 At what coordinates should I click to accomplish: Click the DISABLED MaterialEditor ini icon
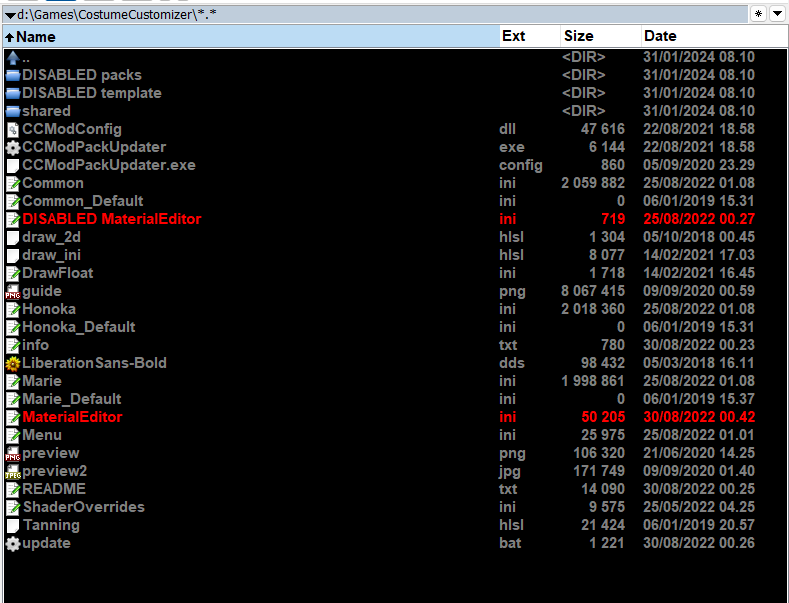tap(13, 219)
